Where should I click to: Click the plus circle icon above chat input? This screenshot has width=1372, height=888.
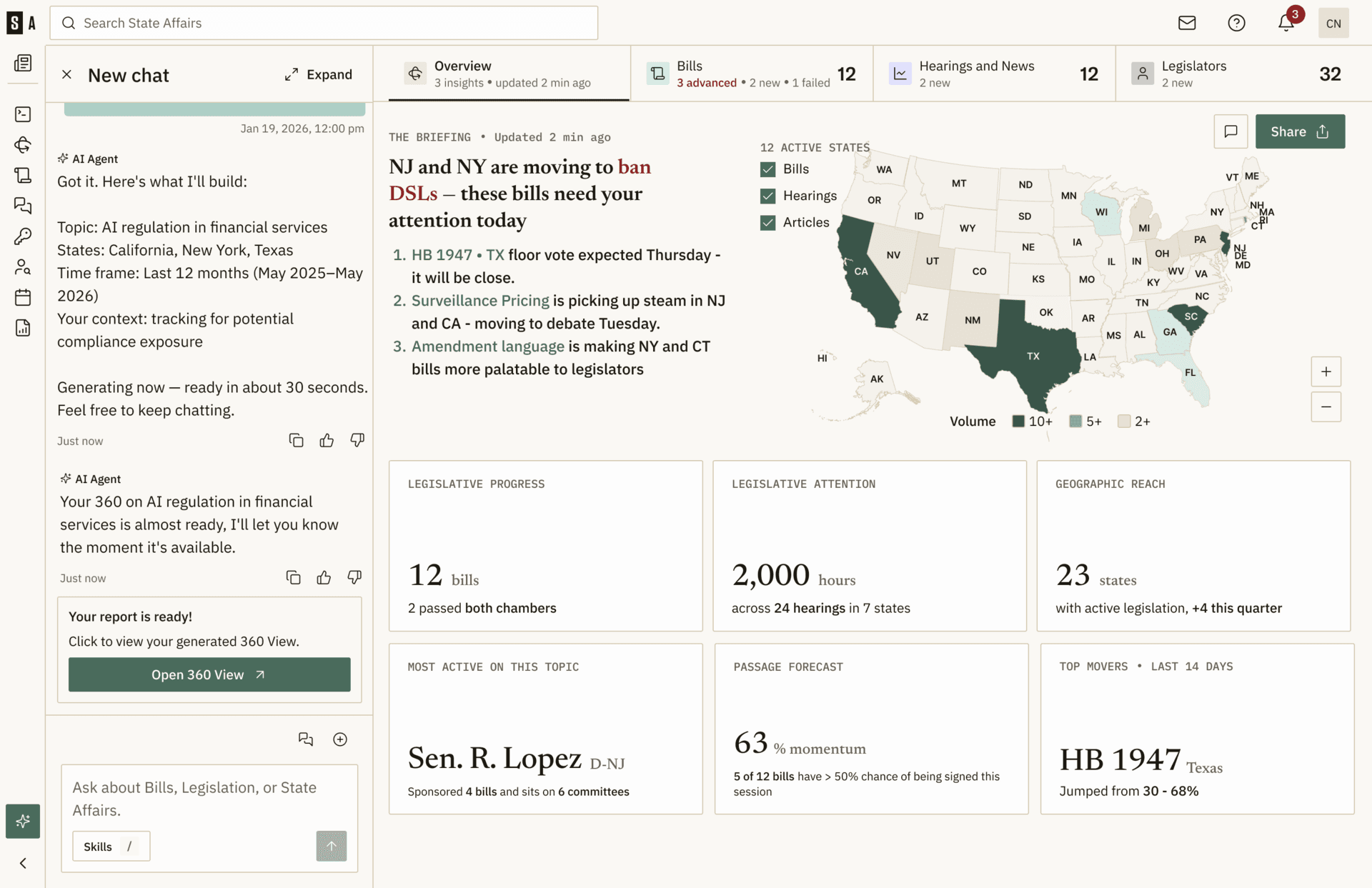(340, 739)
